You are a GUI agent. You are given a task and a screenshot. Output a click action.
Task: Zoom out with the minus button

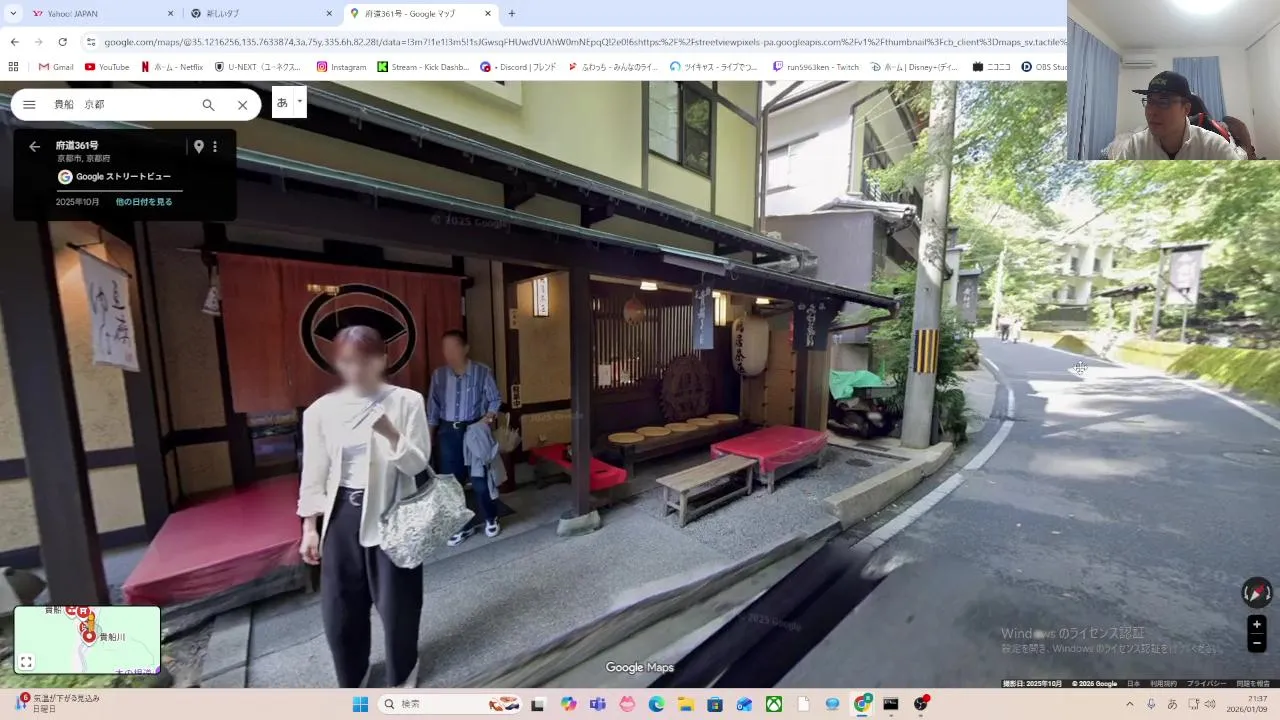pyautogui.click(x=1257, y=643)
